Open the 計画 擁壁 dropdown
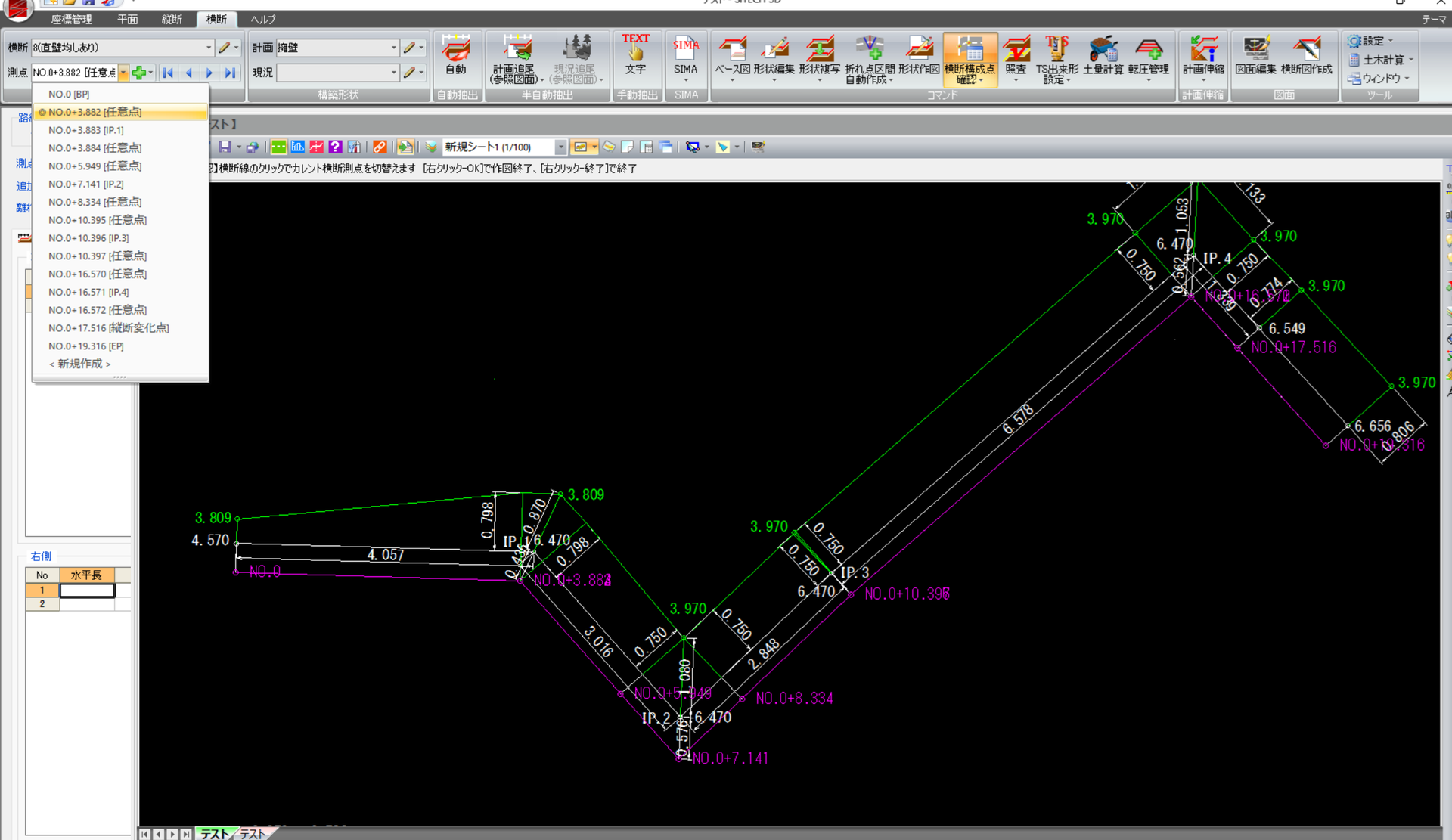 [x=393, y=48]
